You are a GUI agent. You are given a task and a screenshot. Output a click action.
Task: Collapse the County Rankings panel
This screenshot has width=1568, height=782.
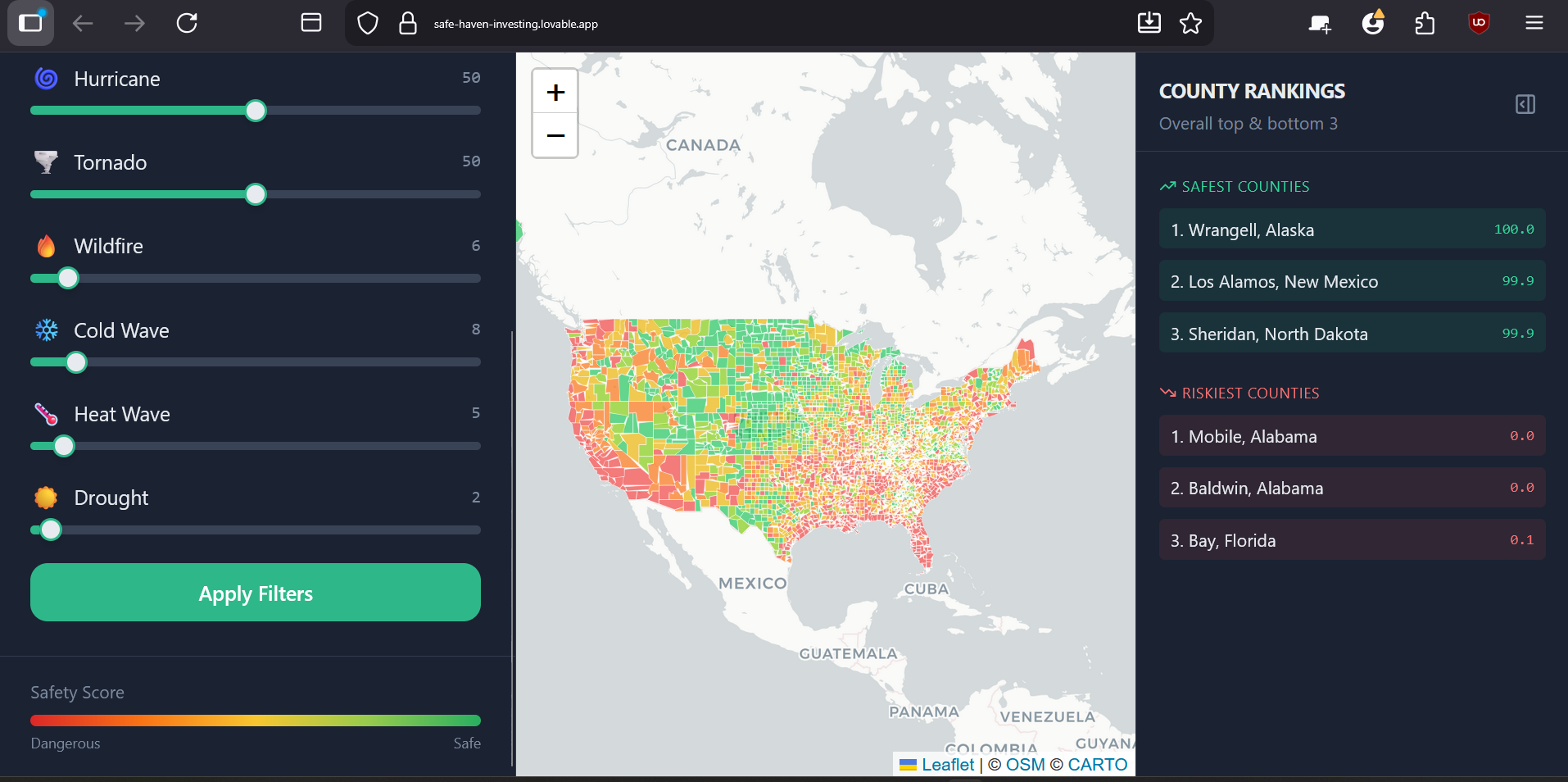pyautogui.click(x=1525, y=104)
